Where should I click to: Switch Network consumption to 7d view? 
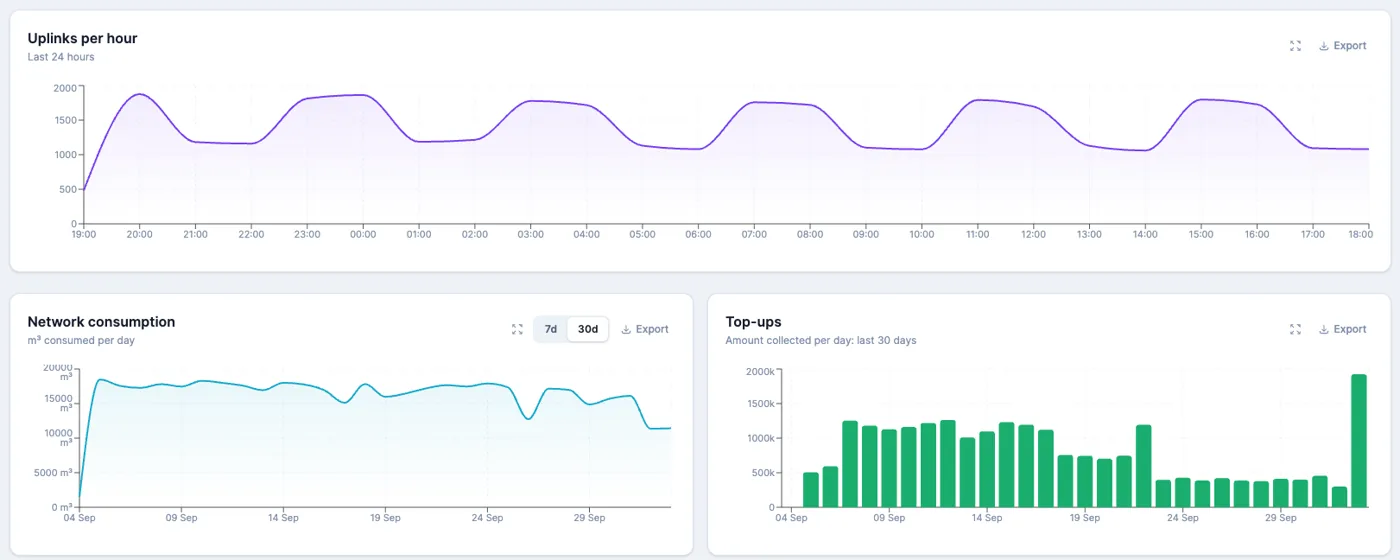pos(550,329)
